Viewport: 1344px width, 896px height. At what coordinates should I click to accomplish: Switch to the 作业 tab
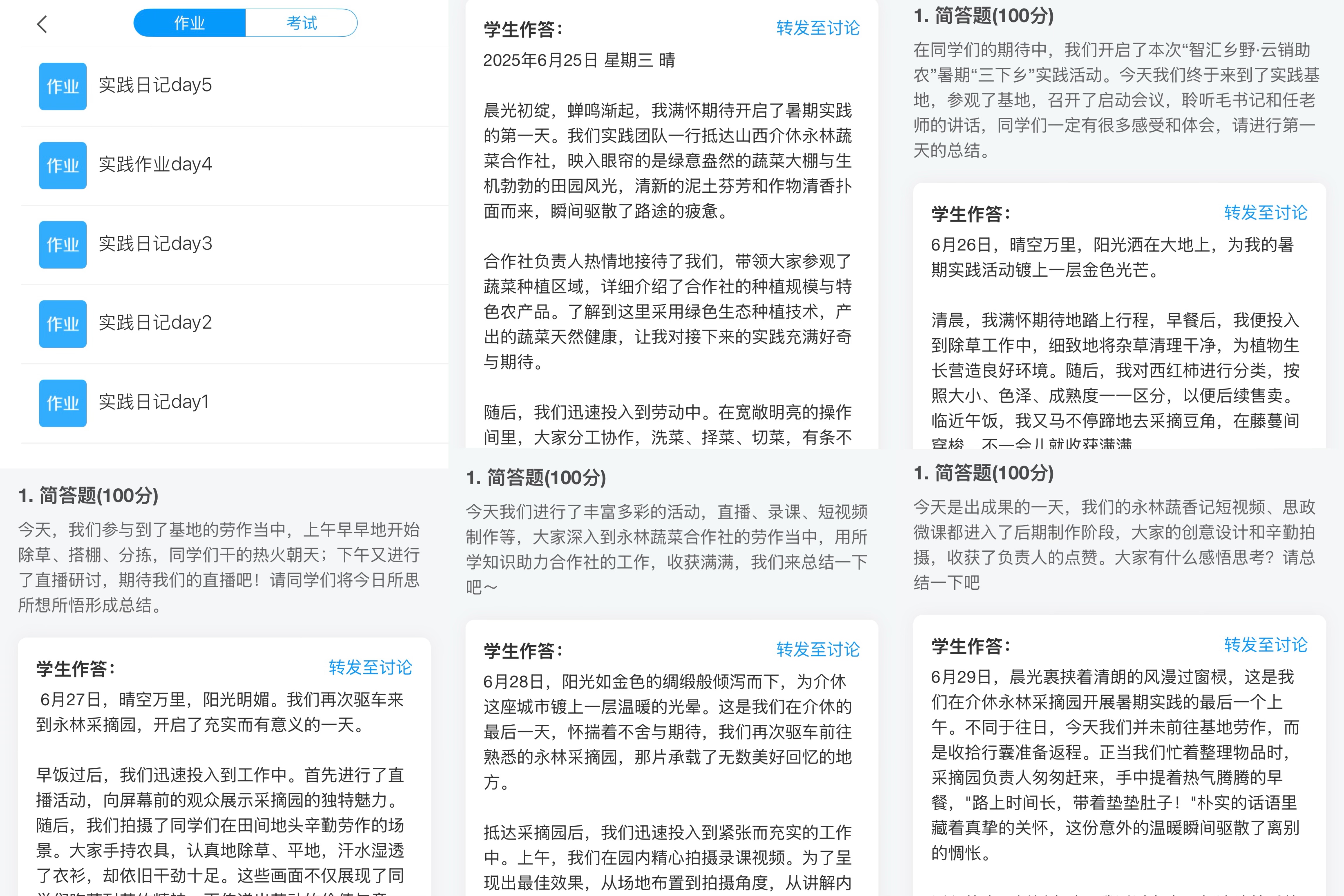coord(190,23)
